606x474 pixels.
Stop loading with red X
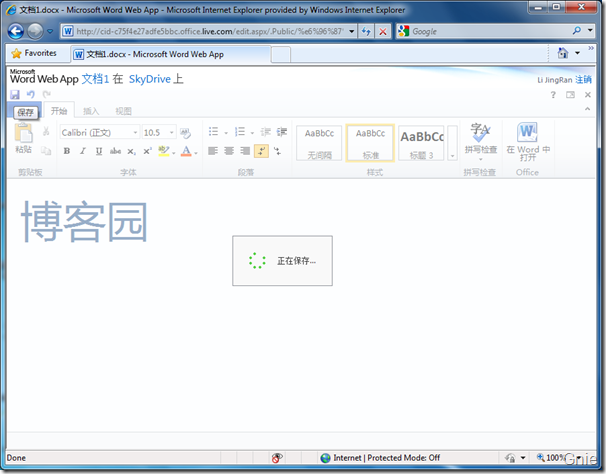click(383, 31)
